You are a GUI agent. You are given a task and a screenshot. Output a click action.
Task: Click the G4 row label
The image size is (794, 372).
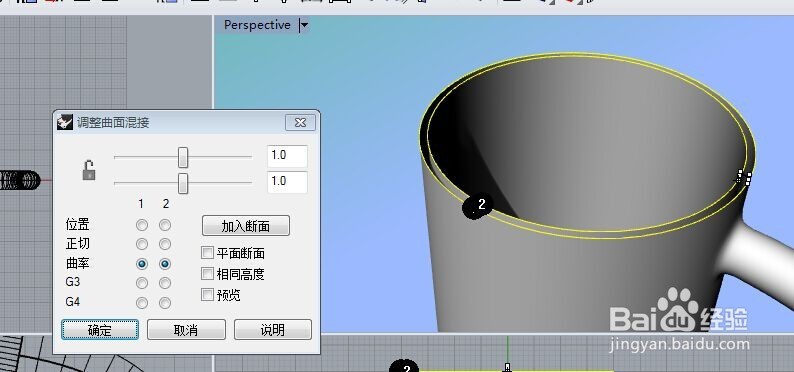pyautogui.click(x=73, y=302)
